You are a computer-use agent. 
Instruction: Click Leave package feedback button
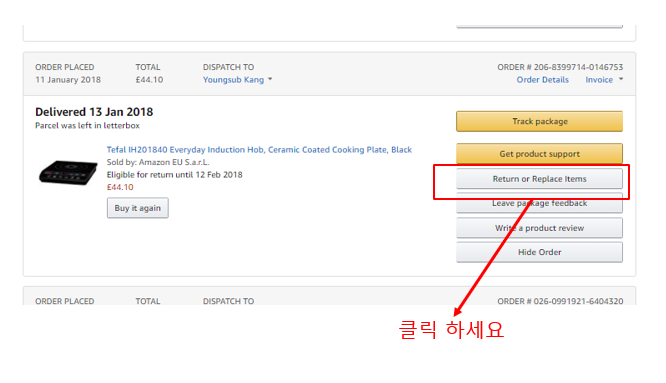(x=539, y=203)
